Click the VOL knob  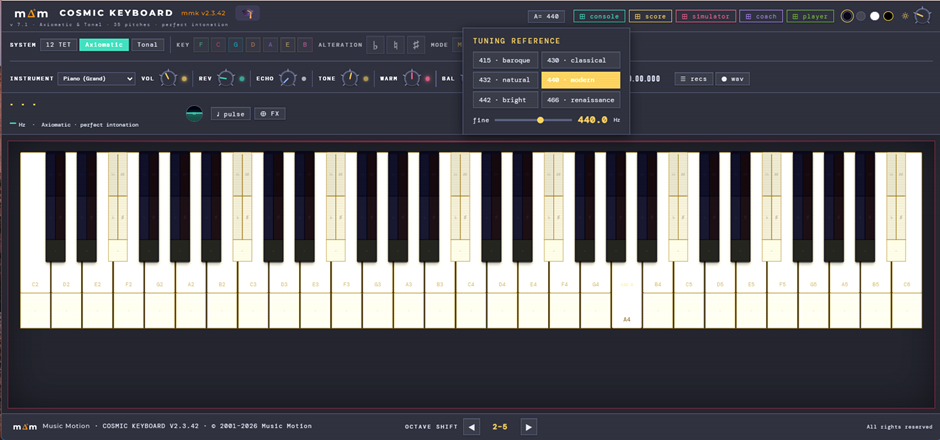pyautogui.click(x=168, y=78)
